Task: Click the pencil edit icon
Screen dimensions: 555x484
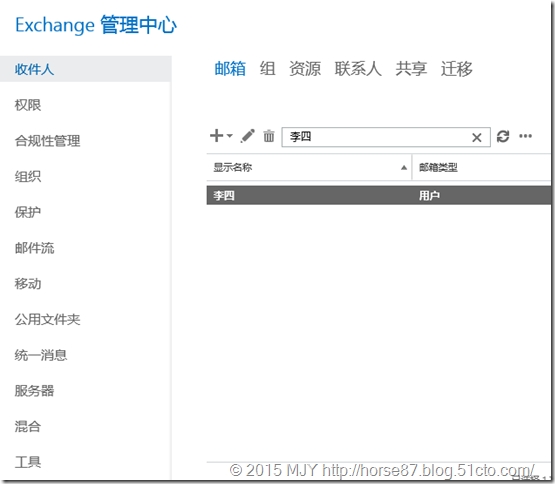Action: point(248,136)
